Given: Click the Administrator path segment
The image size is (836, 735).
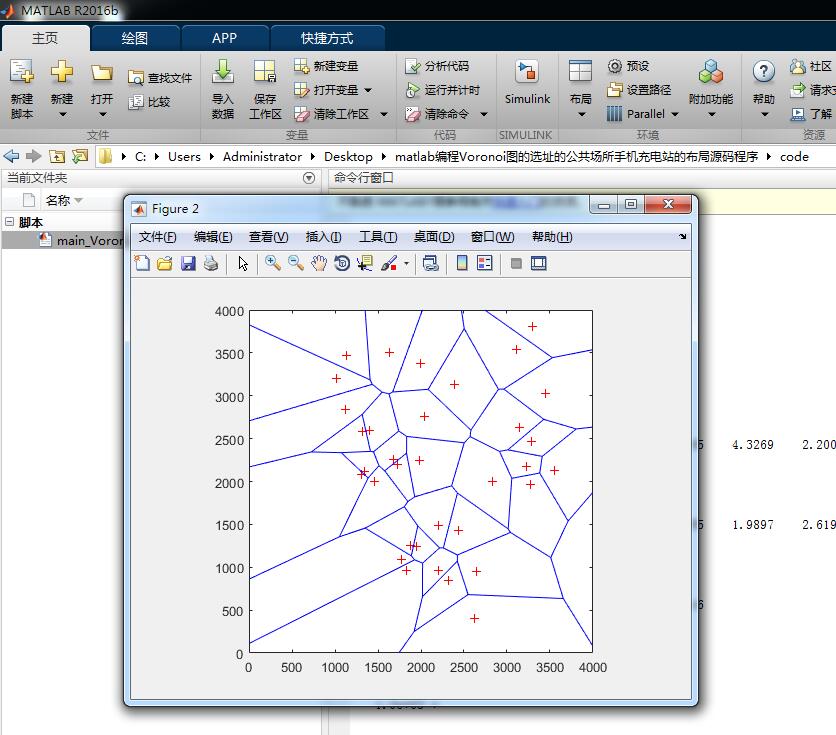Looking at the screenshot, I should (x=262, y=157).
